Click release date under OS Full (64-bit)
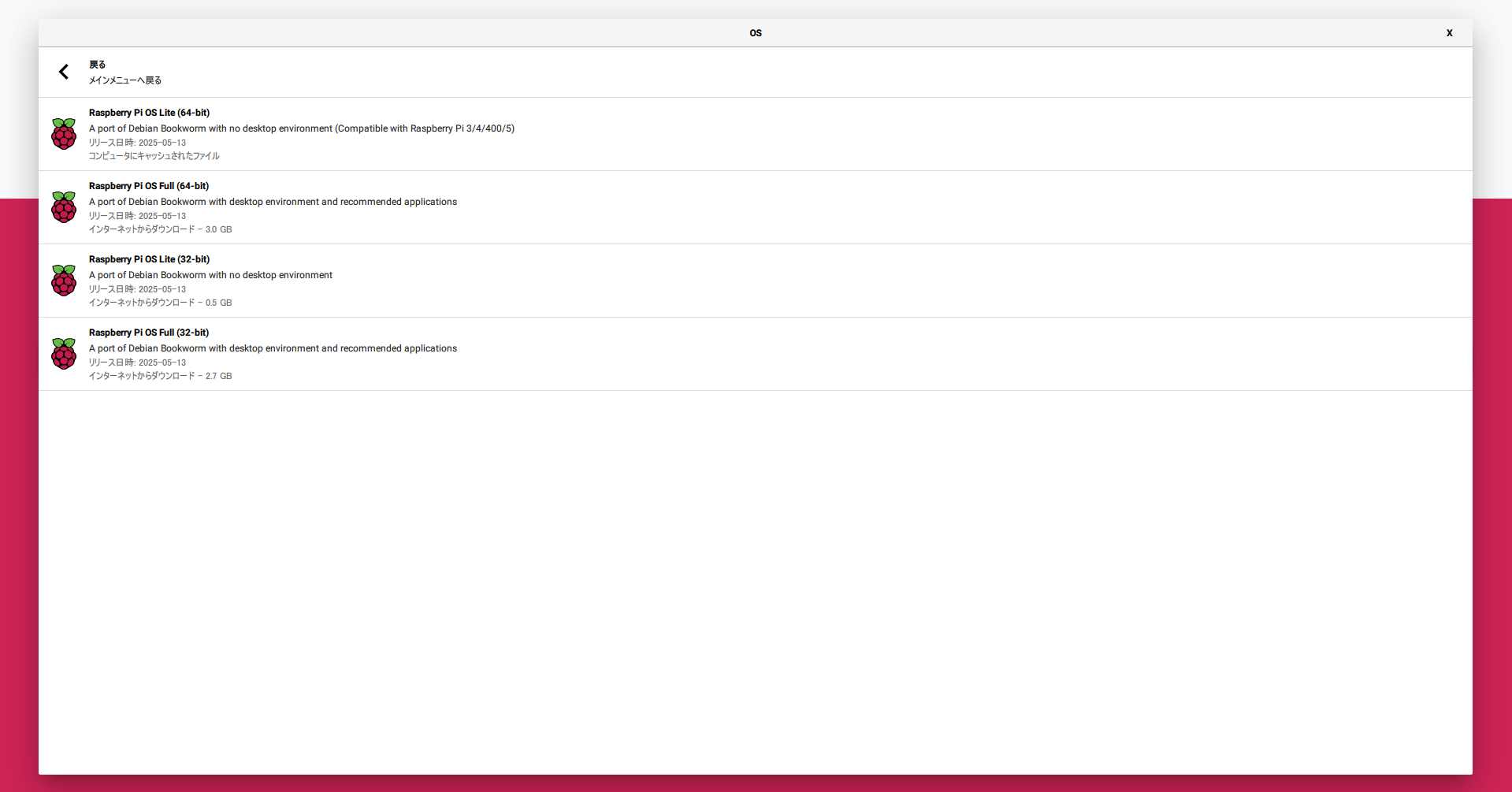1512x792 pixels. [137, 216]
